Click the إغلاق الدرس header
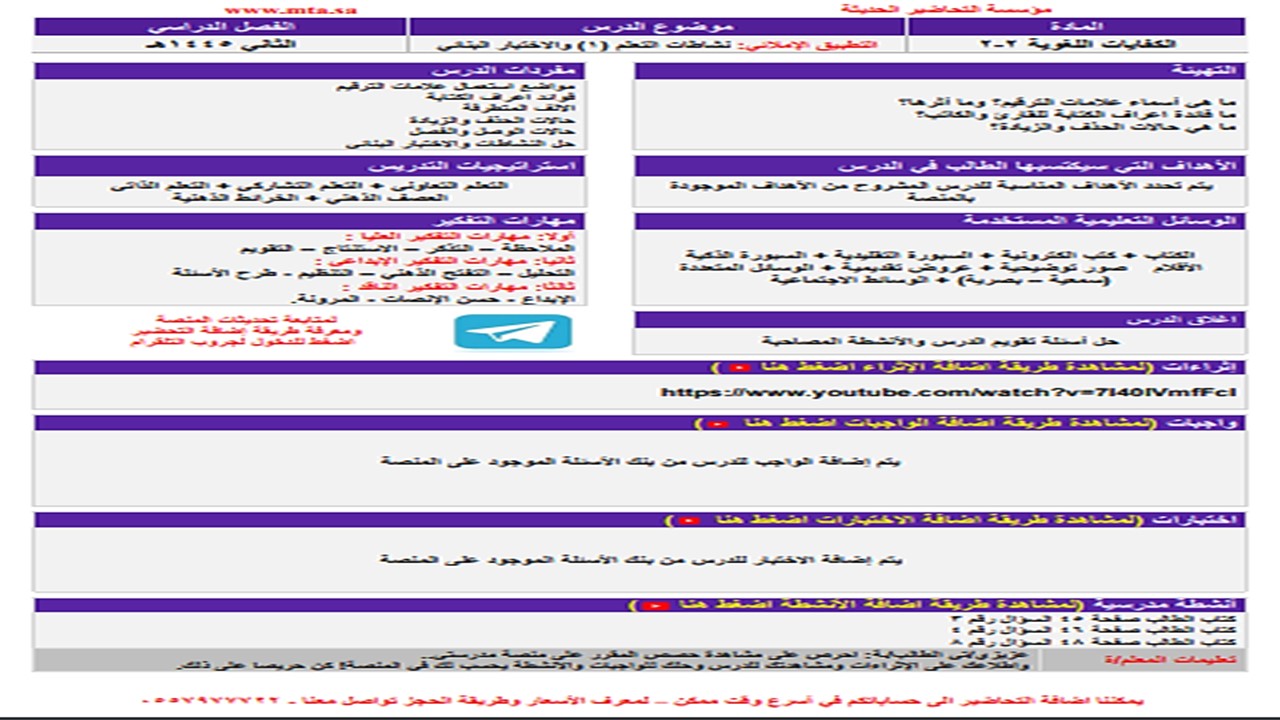Image resolution: width=1280 pixels, height=720 pixels. click(940, 320)
